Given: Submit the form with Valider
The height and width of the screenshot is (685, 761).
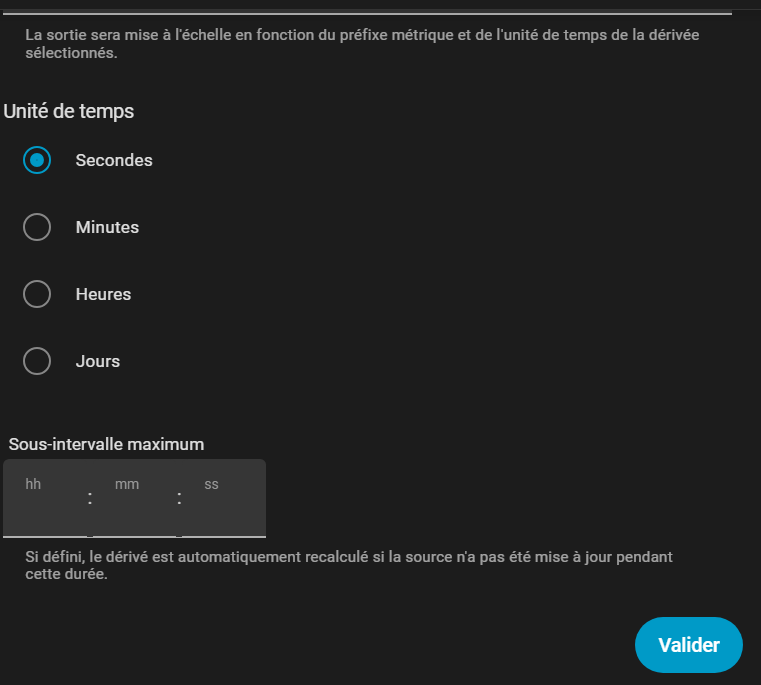Looking at the screenshot, I should (x=689, y=645).
